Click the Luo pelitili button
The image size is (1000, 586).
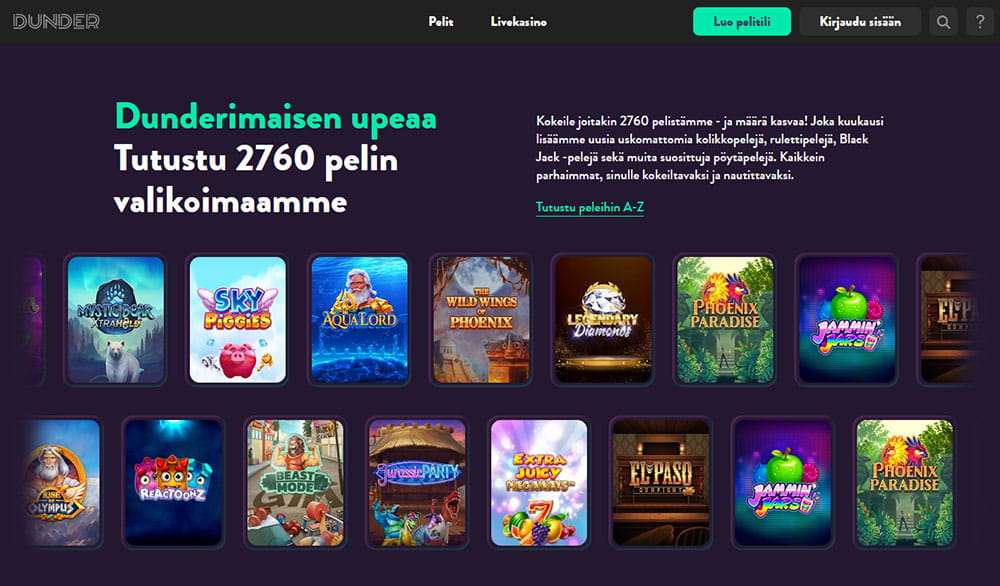(x=742, y=22)
